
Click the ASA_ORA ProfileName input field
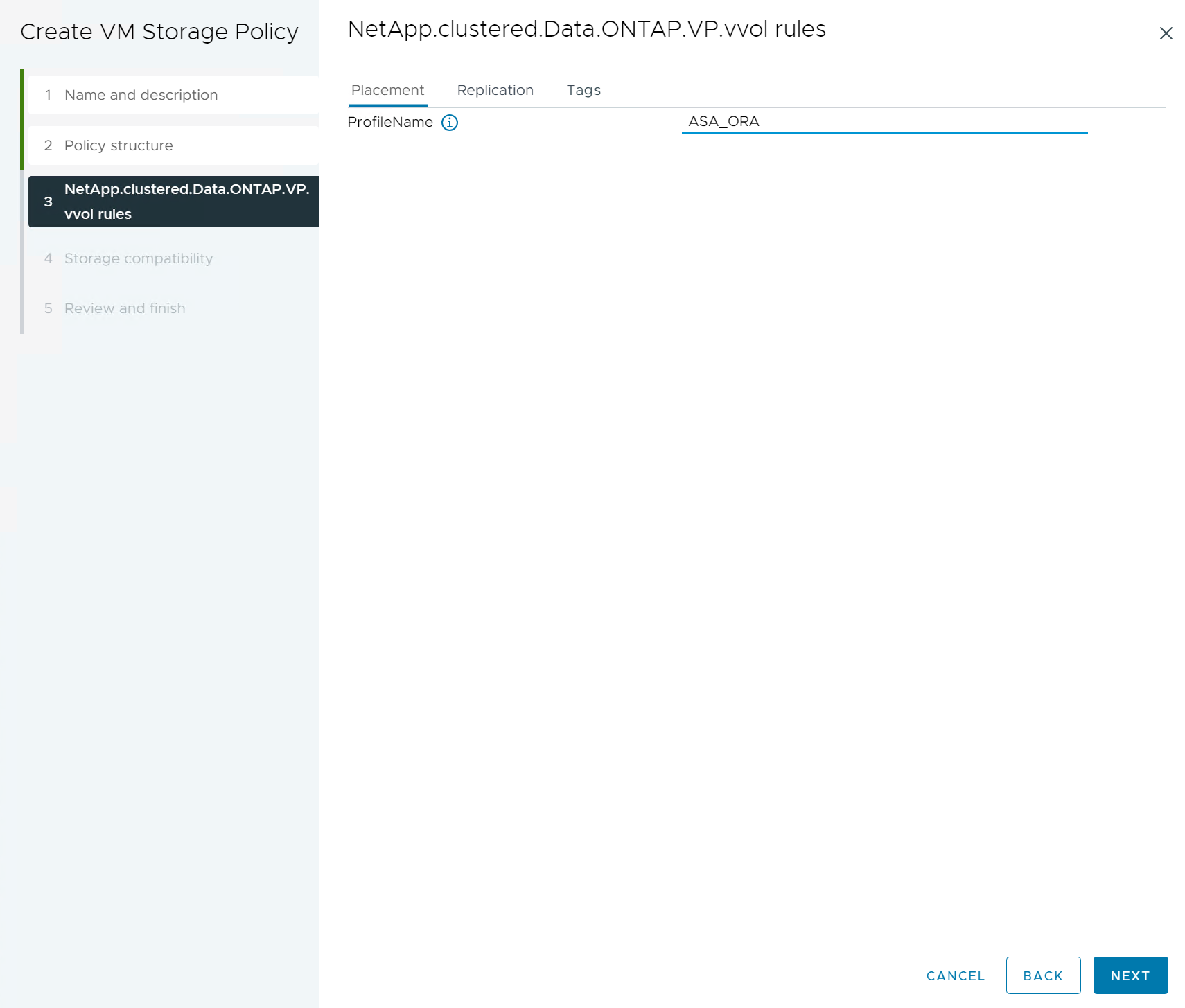884,121
